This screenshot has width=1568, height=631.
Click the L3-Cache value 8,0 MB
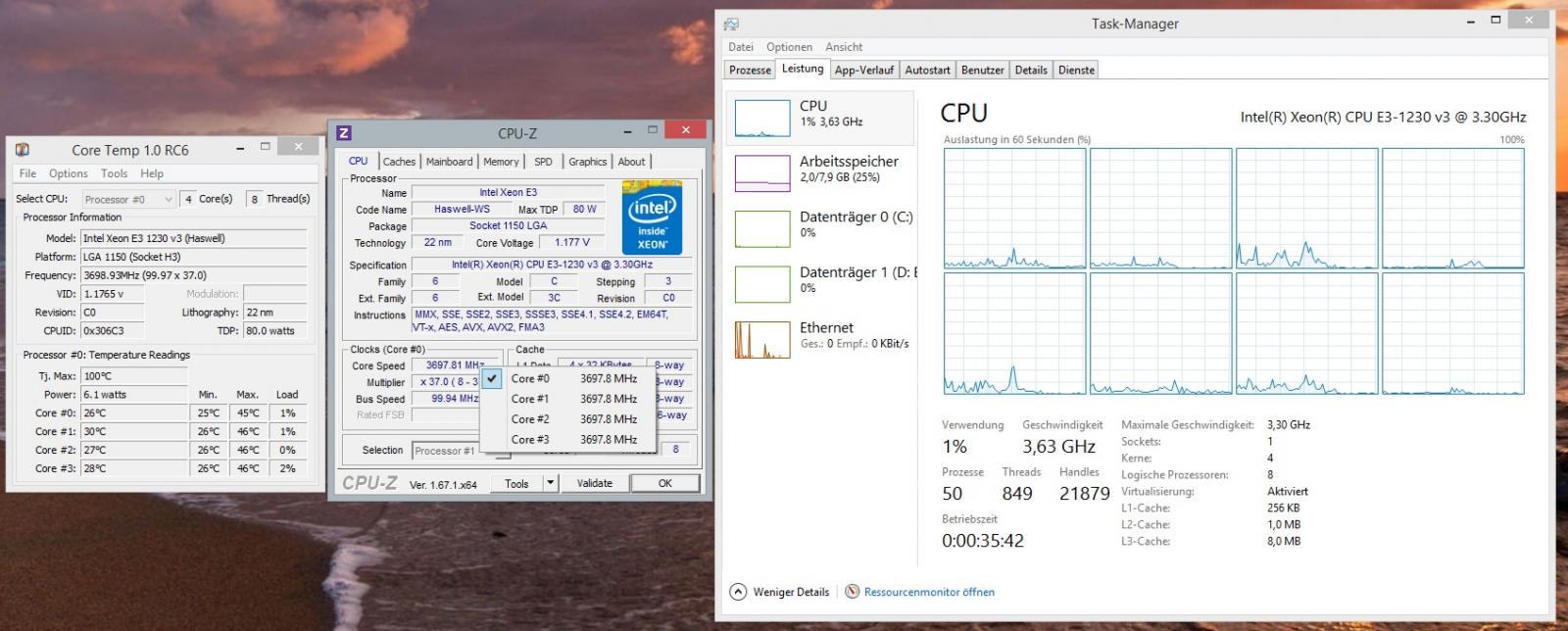(1284, 541)
